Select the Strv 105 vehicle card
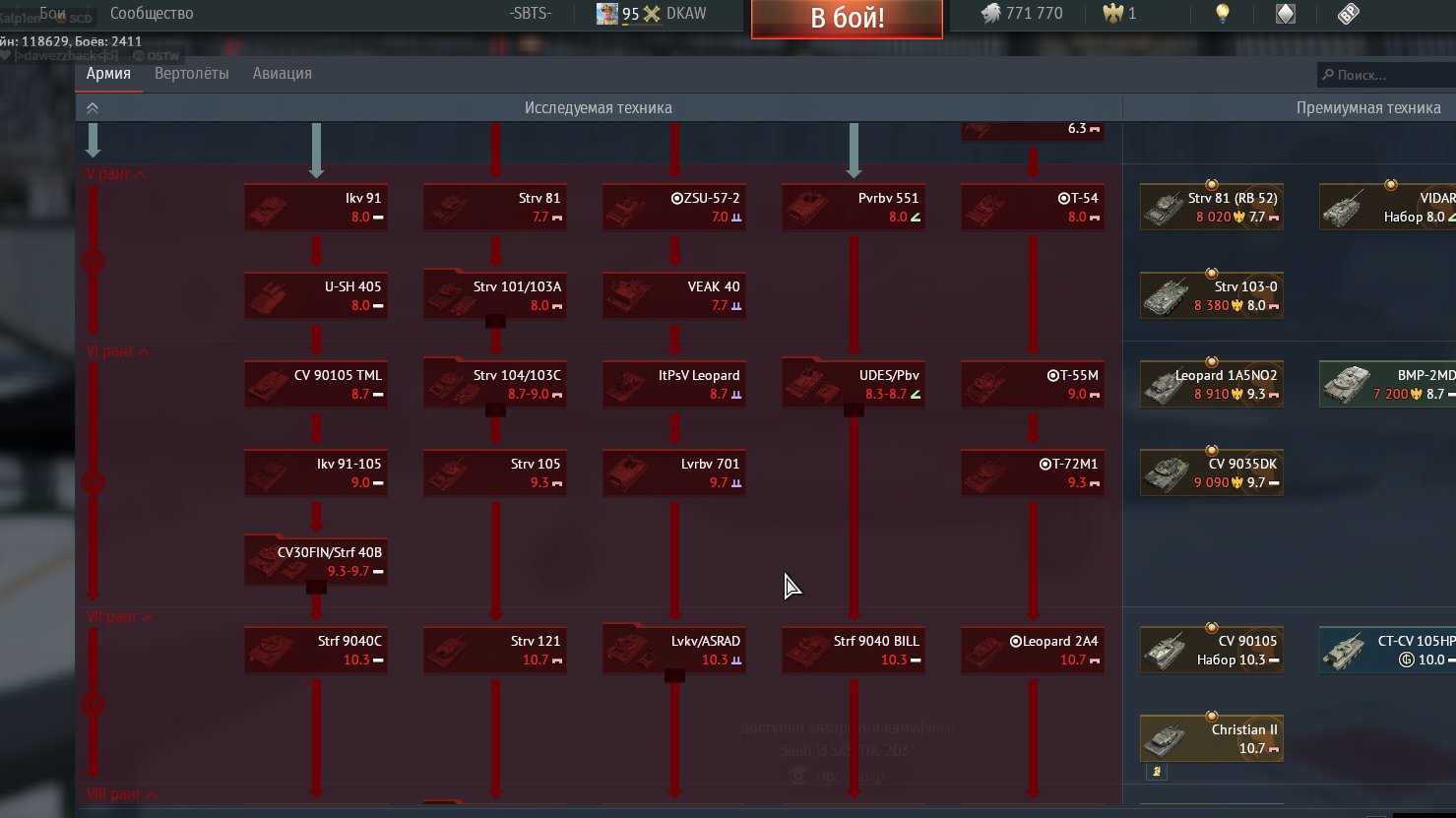The width and height of the screenshot is (1456, 818). (495, 473)
